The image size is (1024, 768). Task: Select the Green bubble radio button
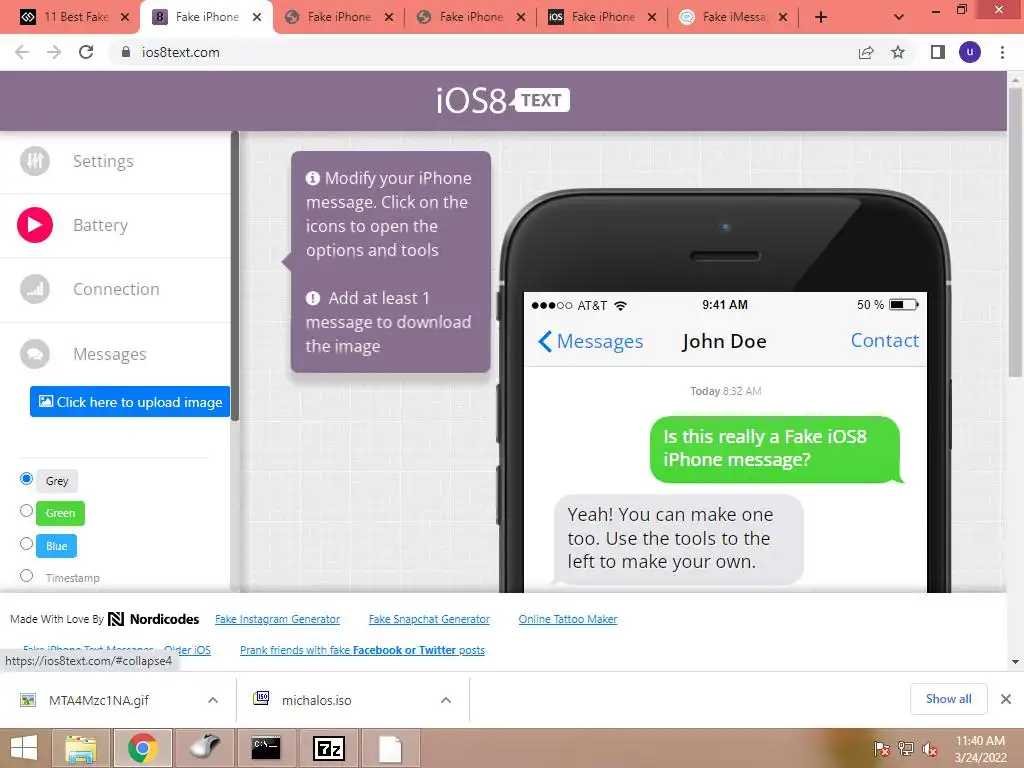point(26,511)
